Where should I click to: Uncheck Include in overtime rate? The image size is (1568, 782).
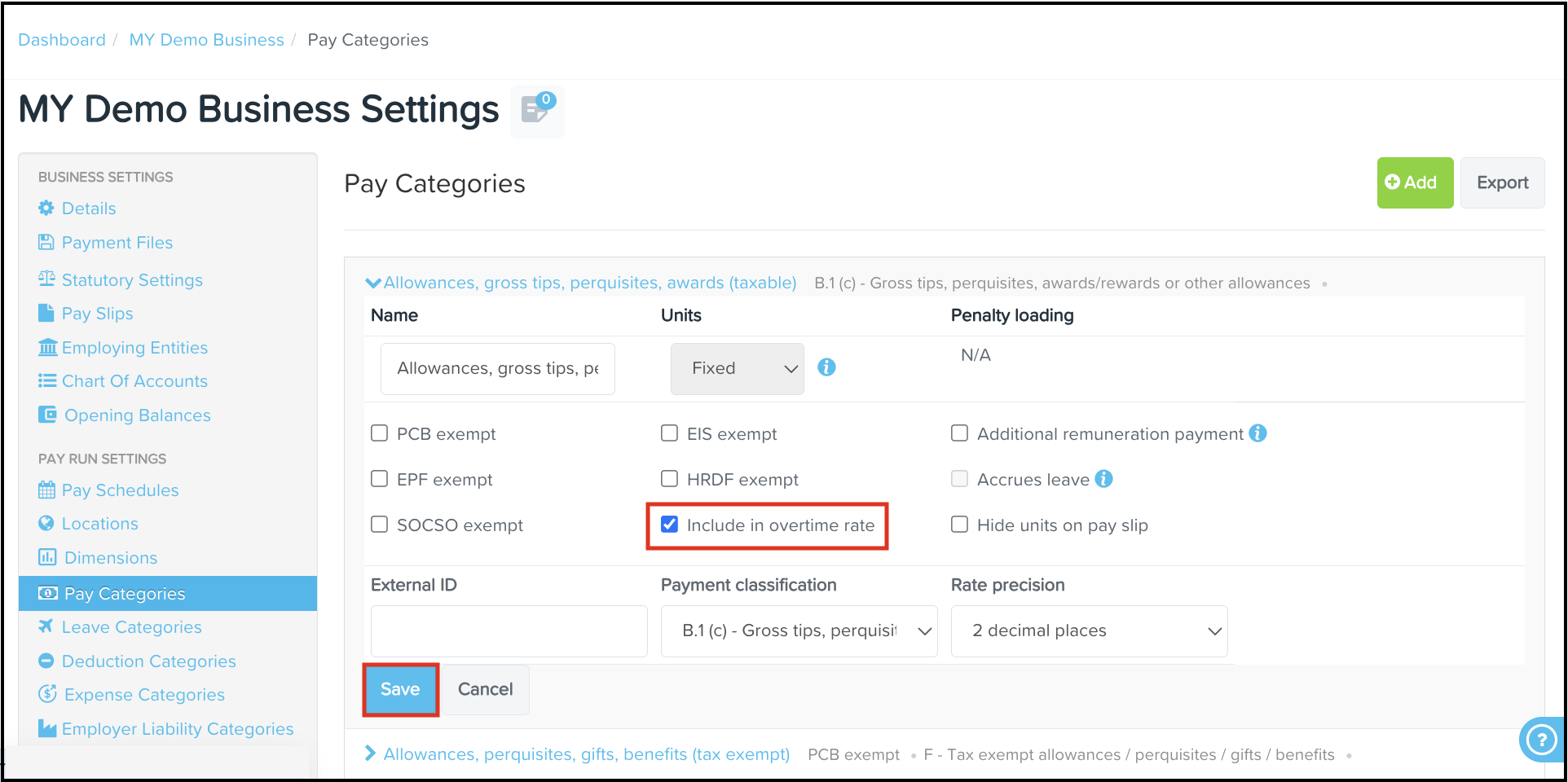coord(670,525)
